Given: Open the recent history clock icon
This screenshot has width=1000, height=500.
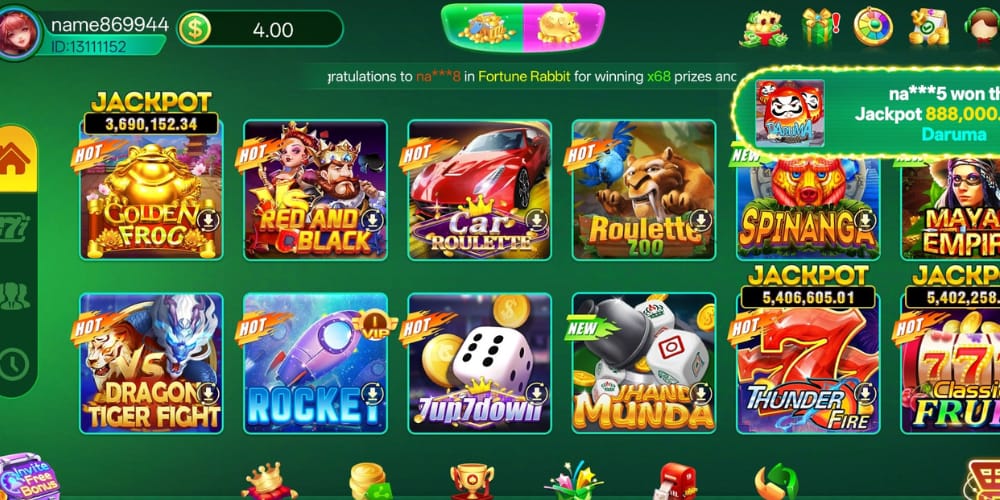Looking at the screenshot, I should [x=14, y=364].
